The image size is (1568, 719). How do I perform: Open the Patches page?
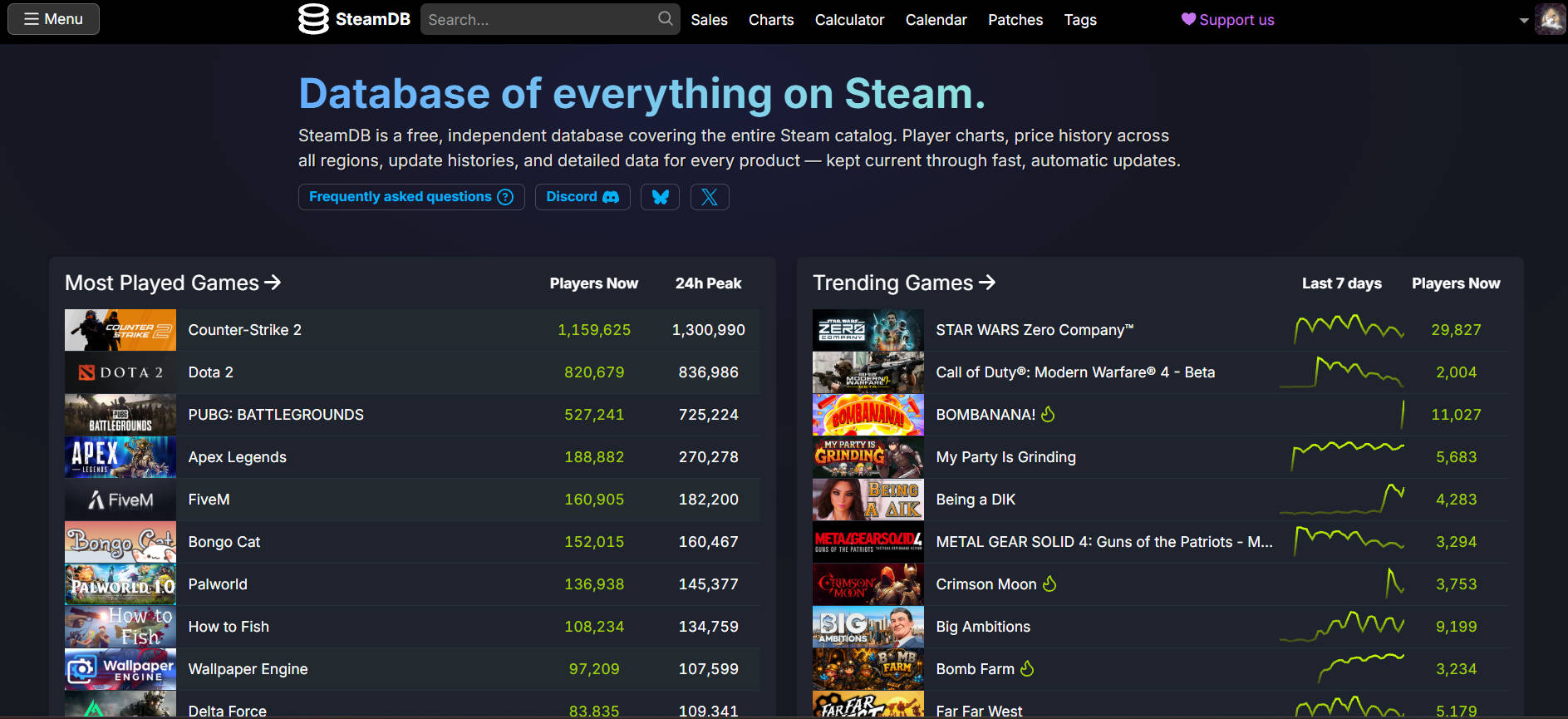1015,20
